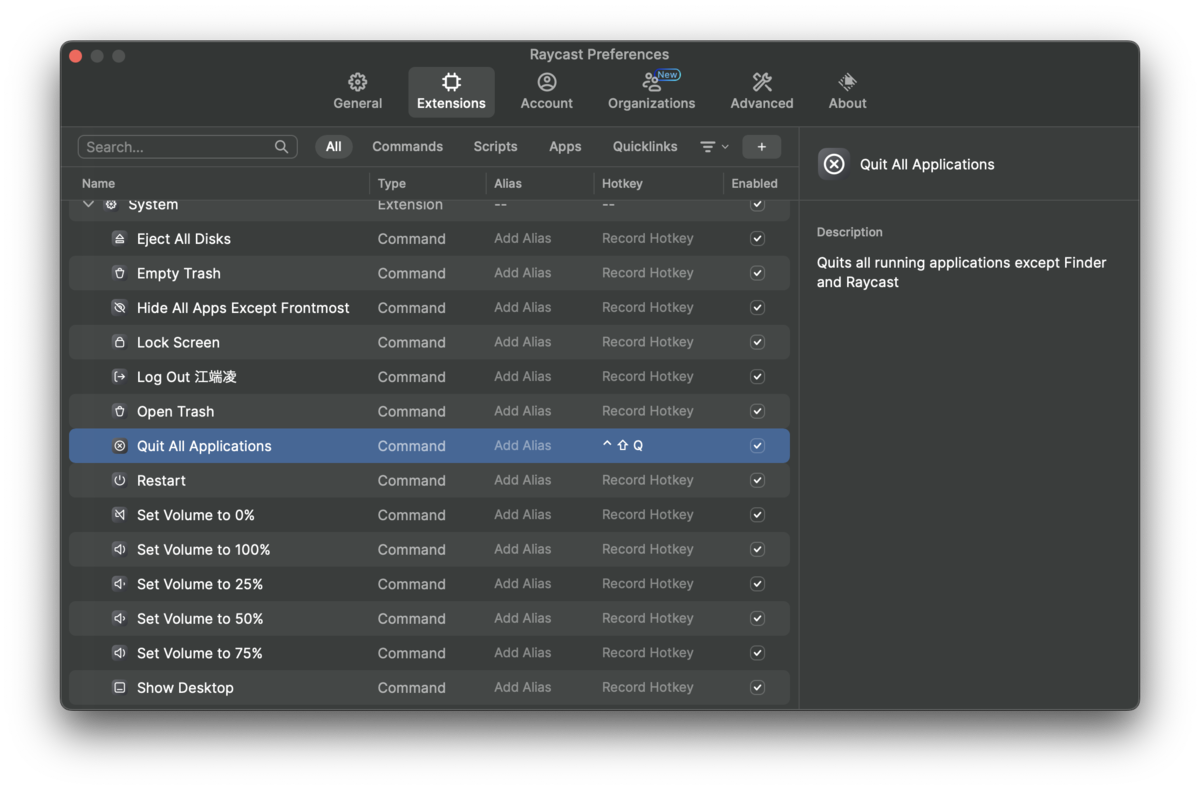This screenshot has height=790, width=1200.
Task: Add Alias for Empty Trash
Action: tap(522, 273)
